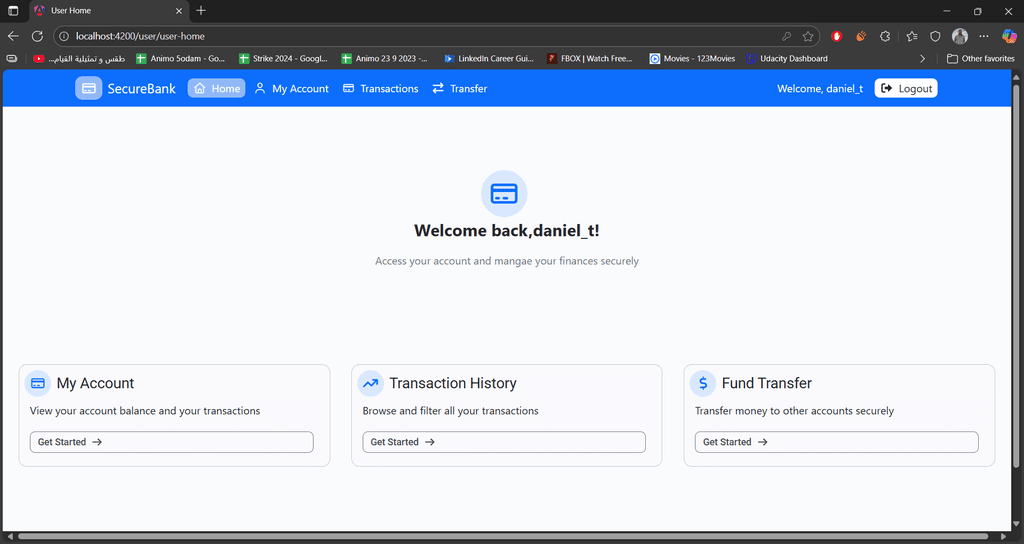1024x544 pixels.
Task: Go to My Account in navbar
Action: pyautogui.click(x=291, y=88)
